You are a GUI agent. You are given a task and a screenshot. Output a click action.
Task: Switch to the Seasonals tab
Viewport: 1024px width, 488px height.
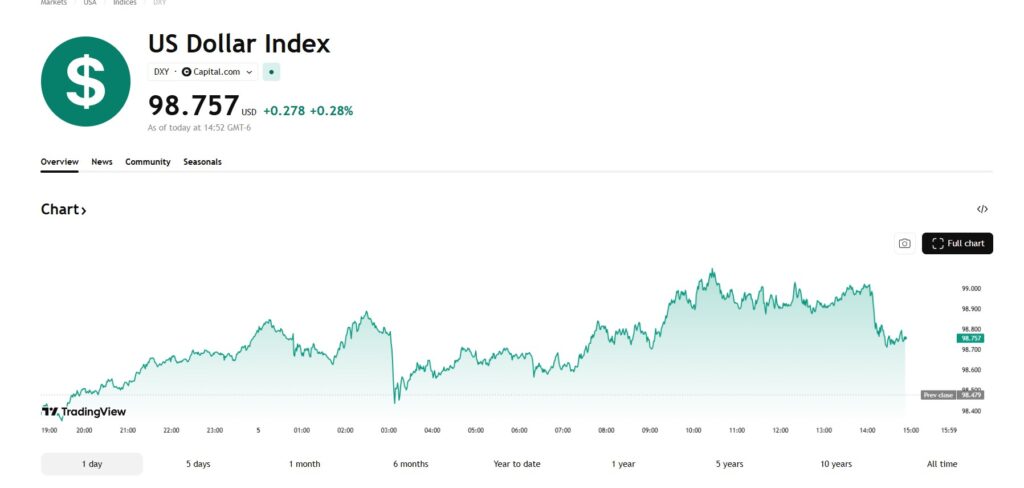coord(202,161)
